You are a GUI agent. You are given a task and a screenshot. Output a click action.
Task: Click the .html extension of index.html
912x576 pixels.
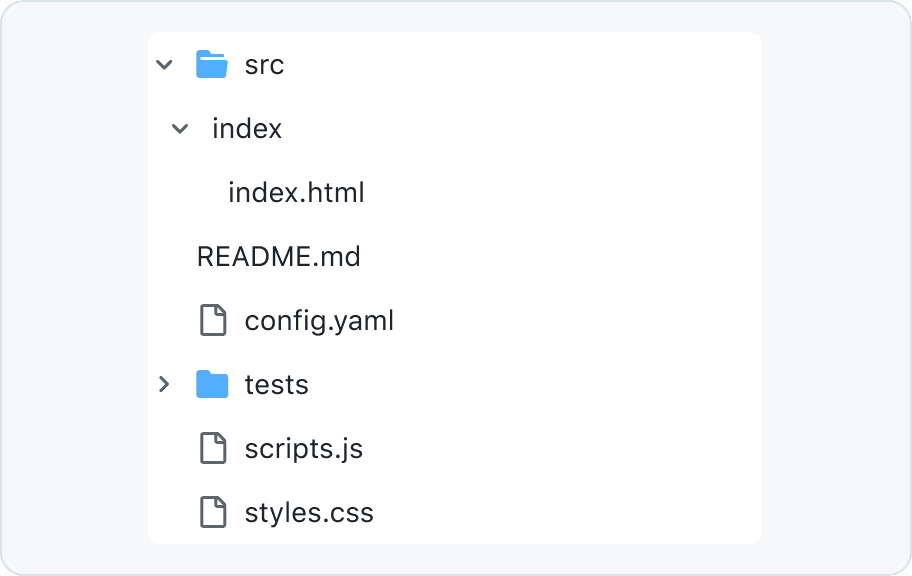[x=335, y=193]
